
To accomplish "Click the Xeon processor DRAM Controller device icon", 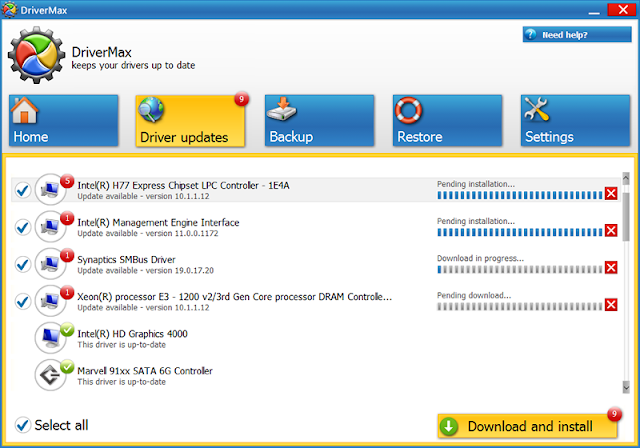I will coord(50,301).
